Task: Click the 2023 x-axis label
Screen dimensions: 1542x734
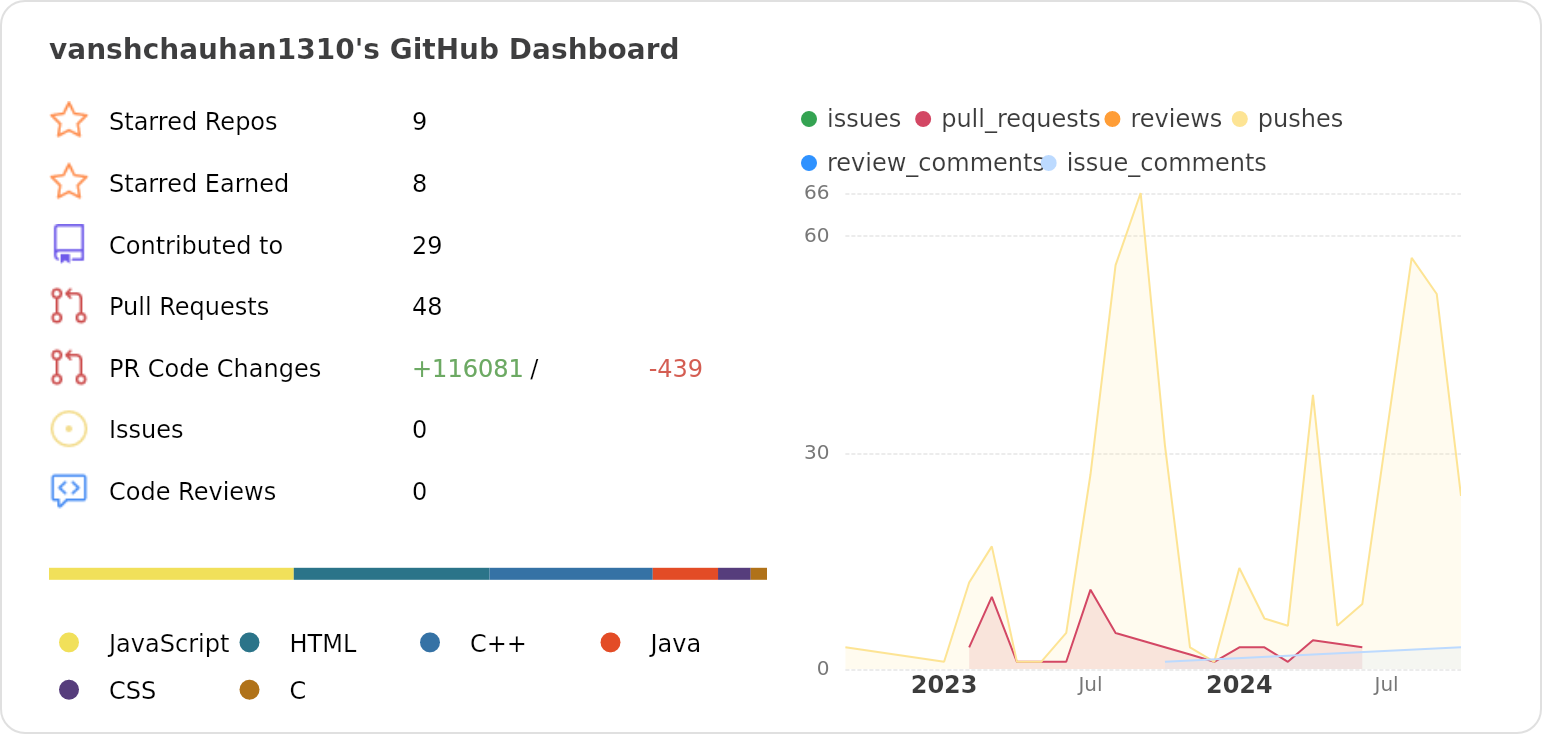Action: 944,685
